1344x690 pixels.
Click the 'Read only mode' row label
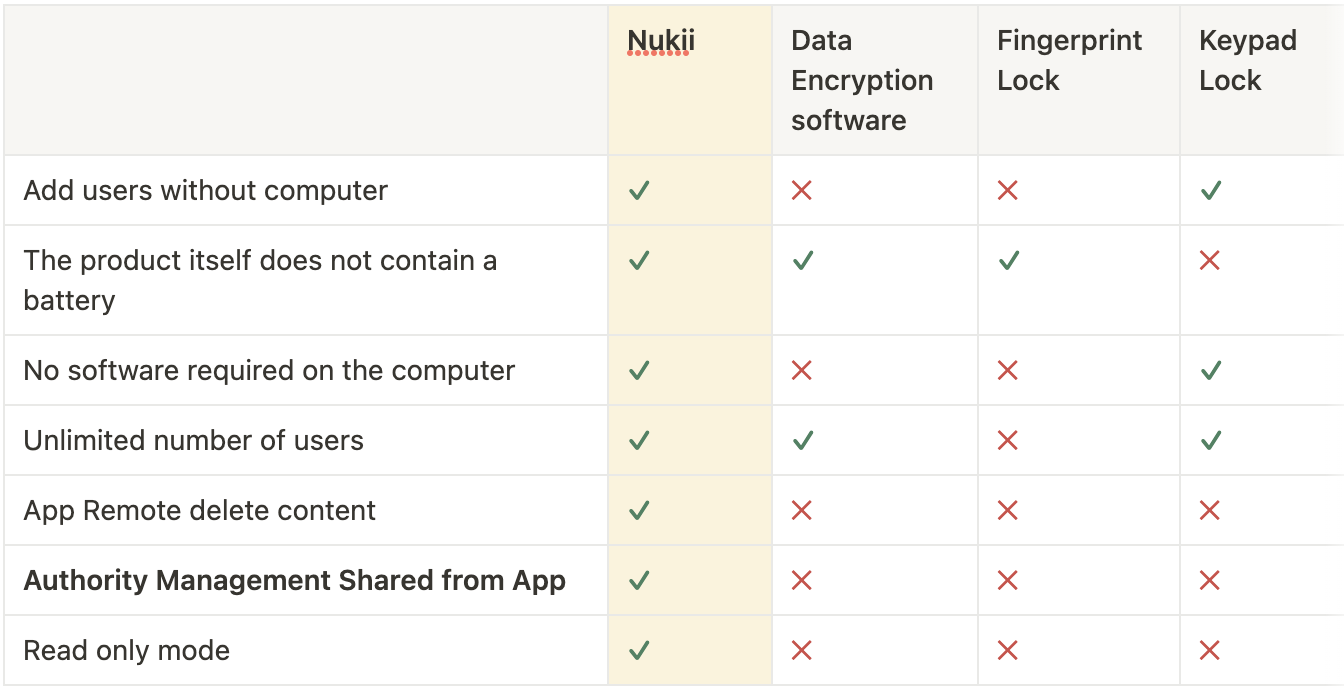pos(127,650)
